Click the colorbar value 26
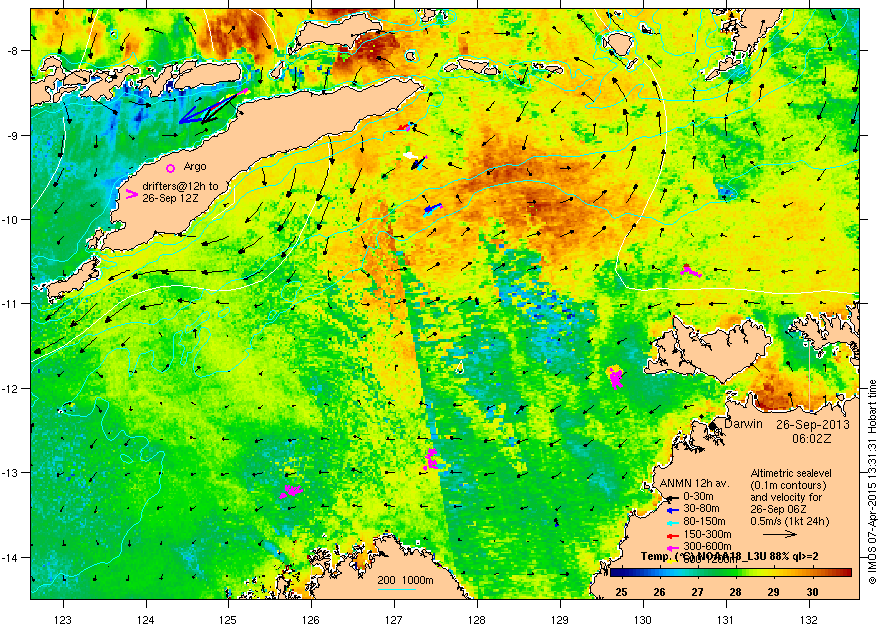 tap(659, 592)
